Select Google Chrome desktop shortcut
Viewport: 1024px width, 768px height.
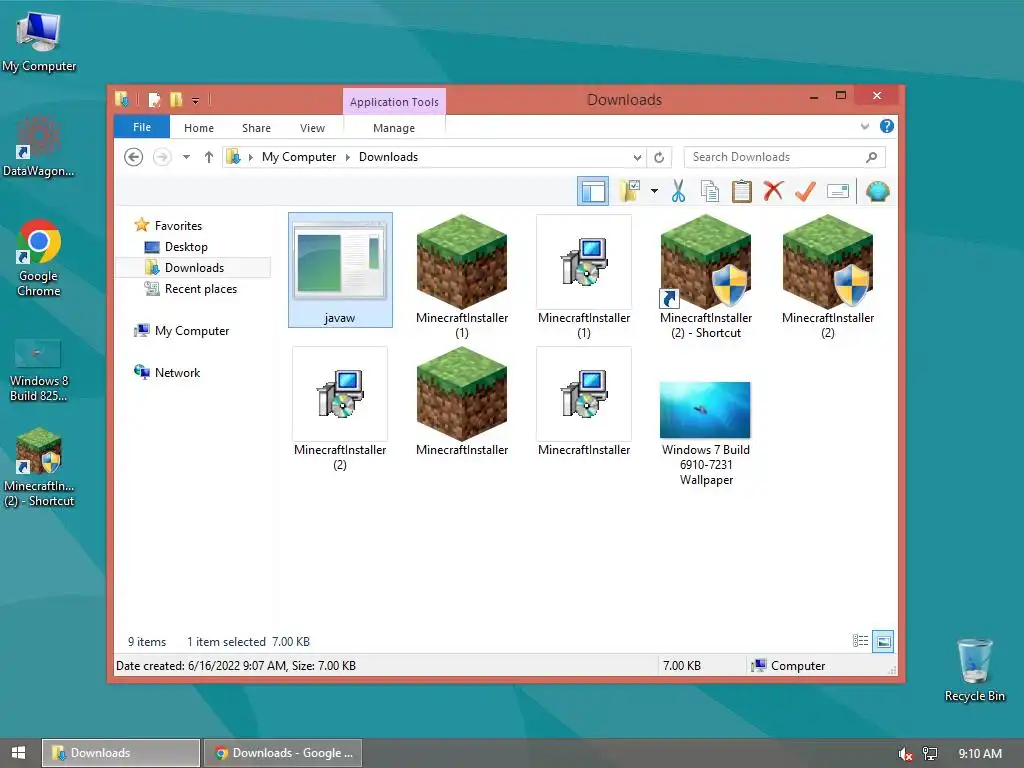click(x=39, y=259)
